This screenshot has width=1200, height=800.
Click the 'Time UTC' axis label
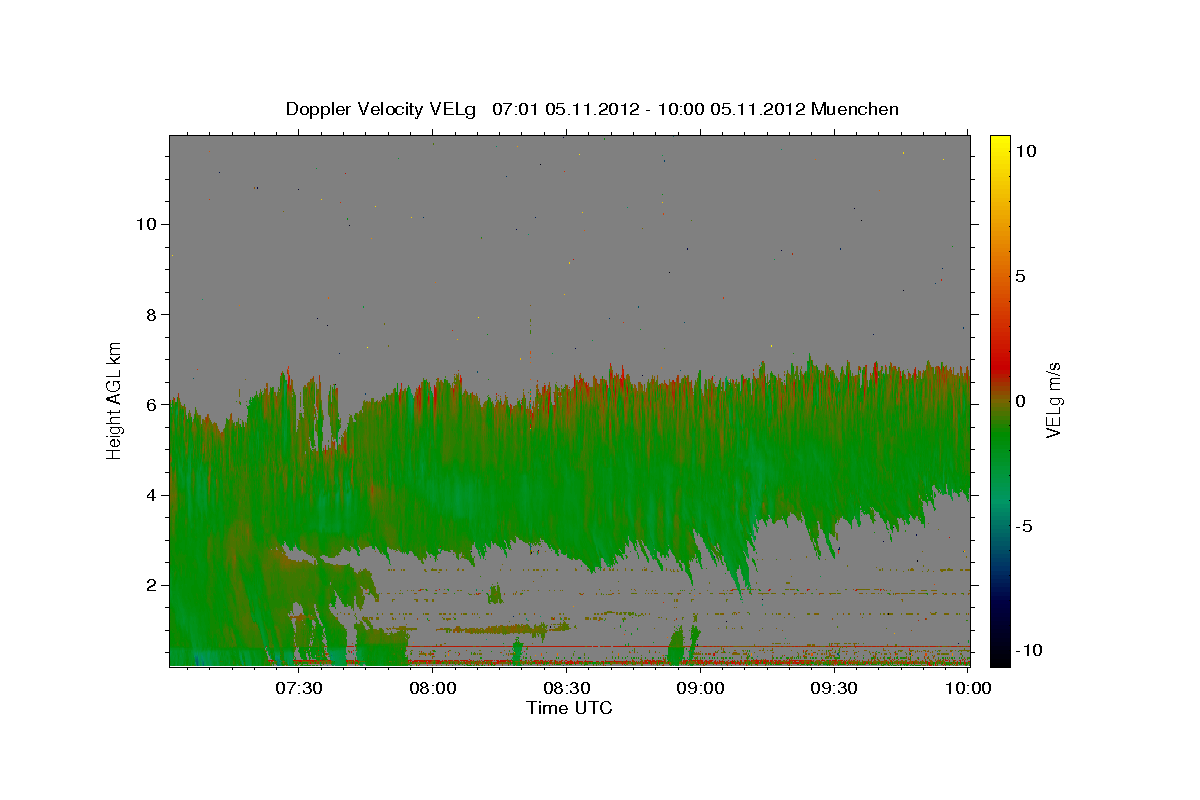coord(569,708)
